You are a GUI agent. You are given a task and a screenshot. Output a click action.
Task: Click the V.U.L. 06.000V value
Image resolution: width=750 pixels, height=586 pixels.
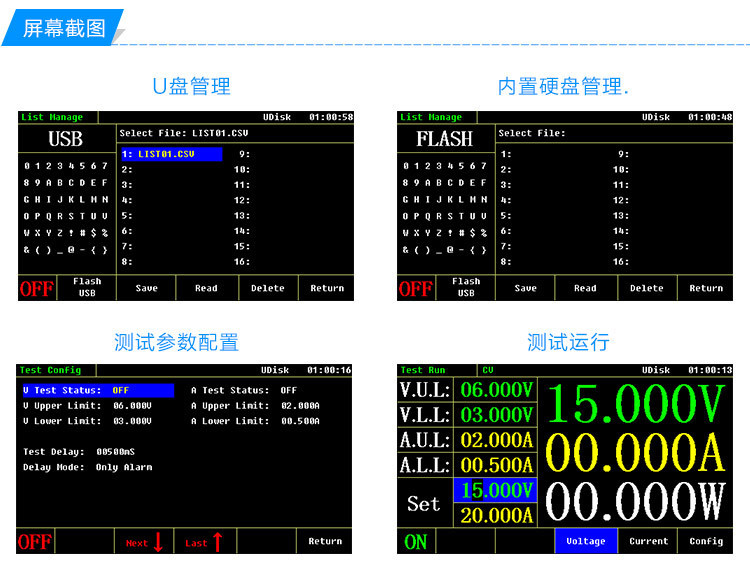[x=496, y=390]
